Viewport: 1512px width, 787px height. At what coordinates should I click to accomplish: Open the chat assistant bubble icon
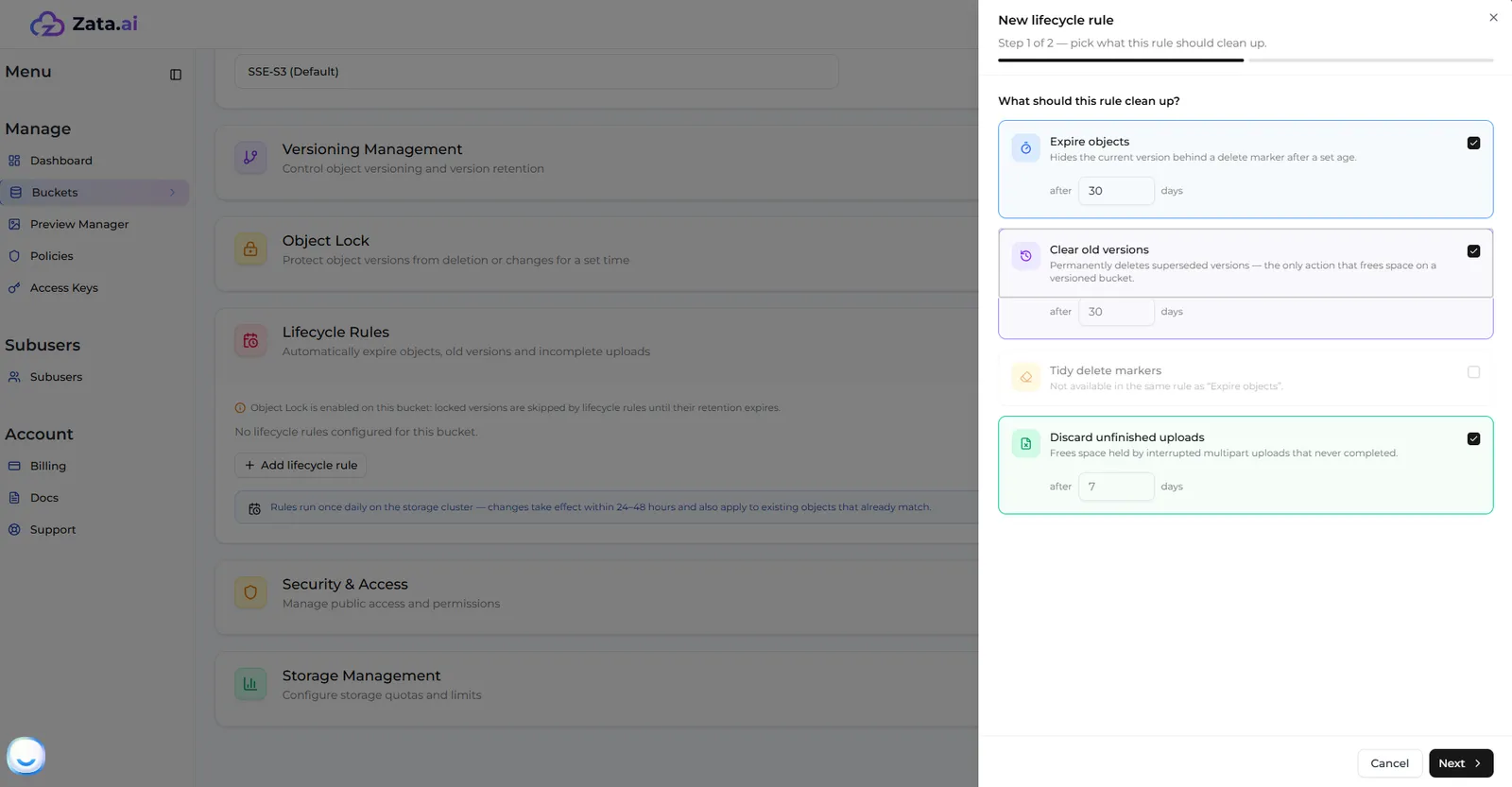26,756
